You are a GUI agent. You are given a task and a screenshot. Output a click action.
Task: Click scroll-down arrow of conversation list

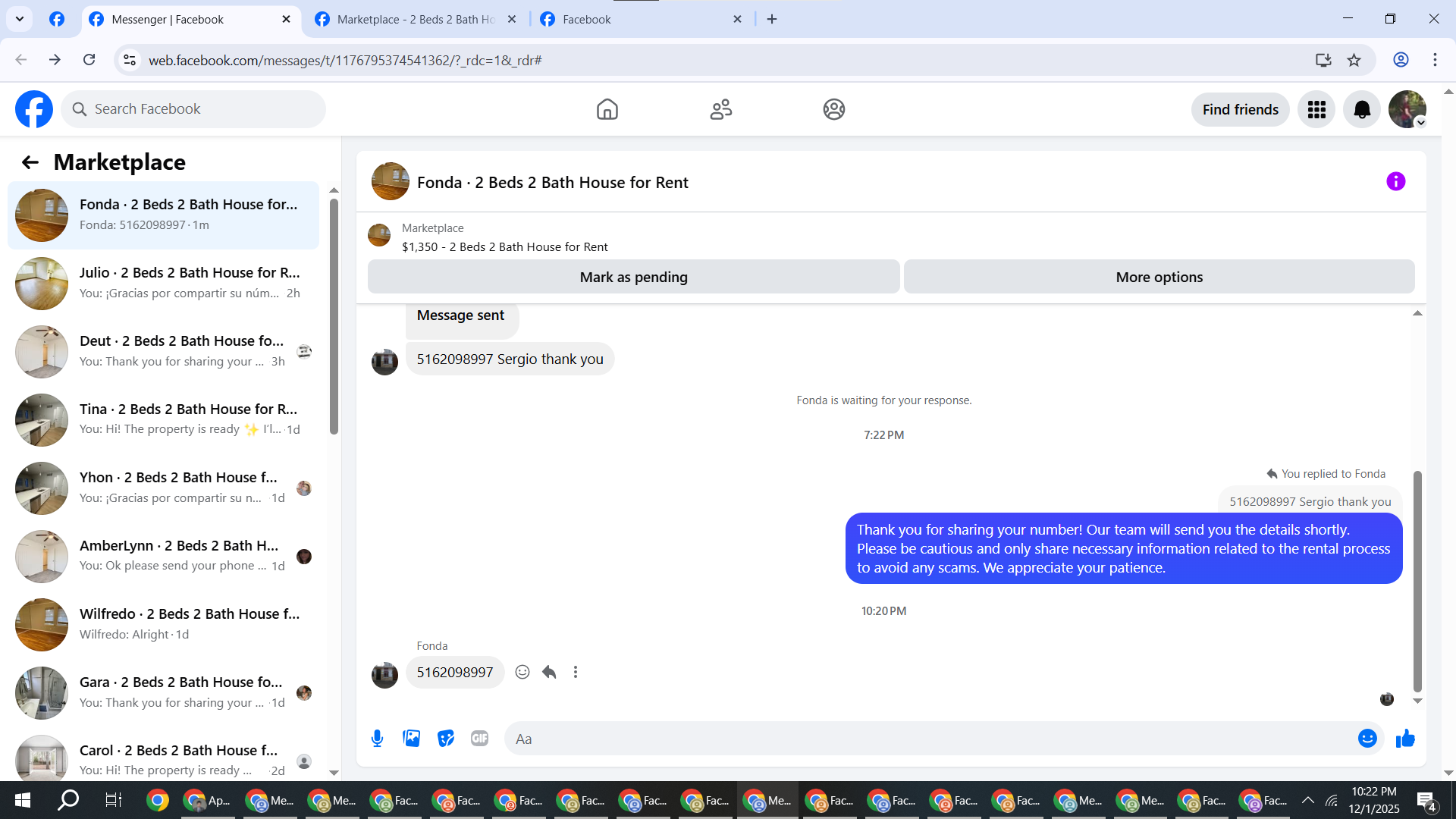[334, 773]
